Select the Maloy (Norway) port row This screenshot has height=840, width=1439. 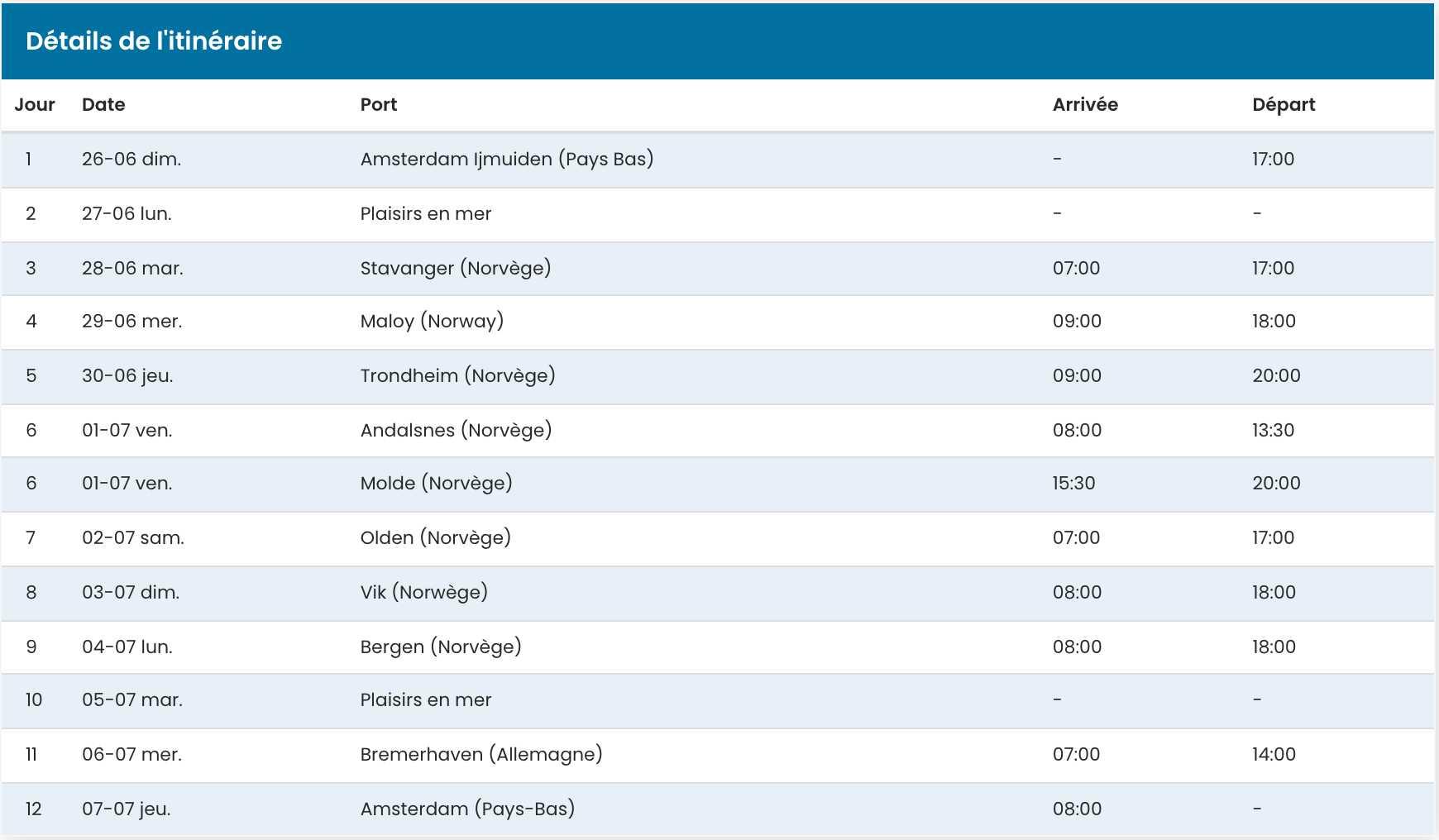[432, 321]
